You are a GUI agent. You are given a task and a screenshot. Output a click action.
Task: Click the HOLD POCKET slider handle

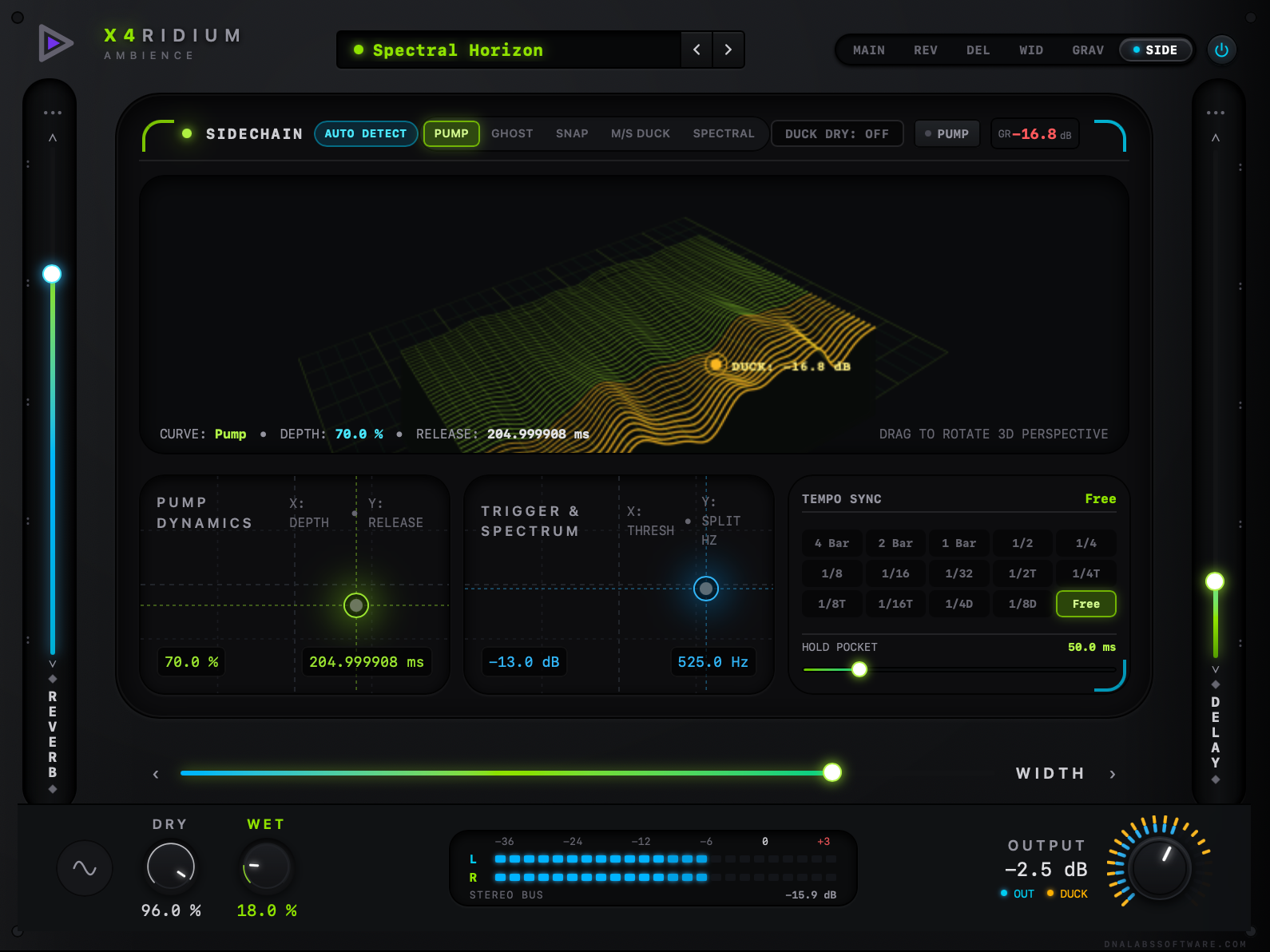[x=859, y=669]
